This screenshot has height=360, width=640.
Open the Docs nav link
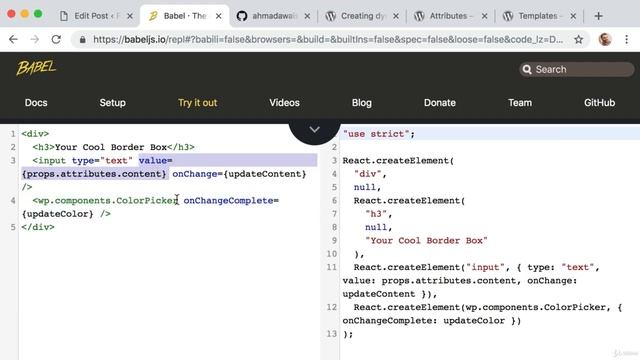36,103
